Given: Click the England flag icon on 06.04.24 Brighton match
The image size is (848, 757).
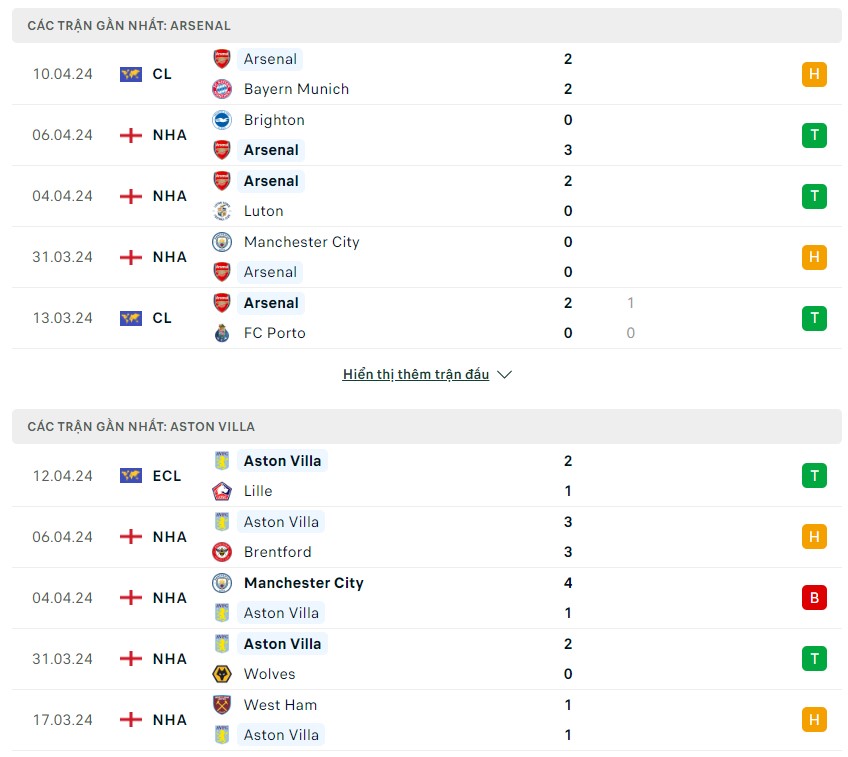Looking at the screenshot, I should click(131, 135).
